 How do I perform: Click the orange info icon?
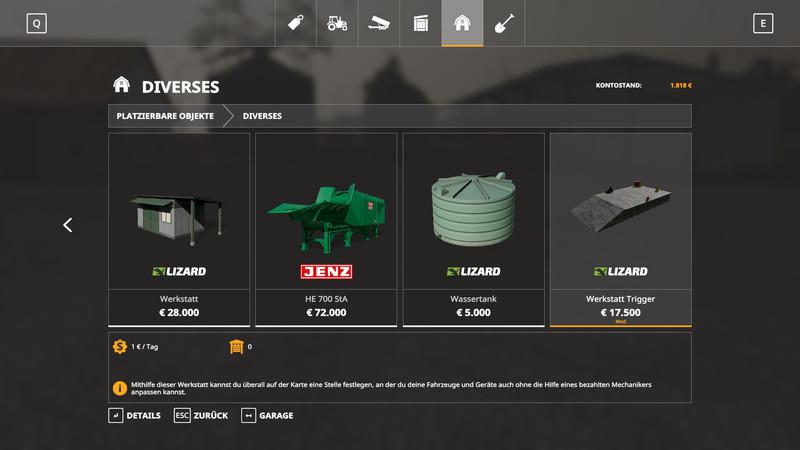[120, 388]
